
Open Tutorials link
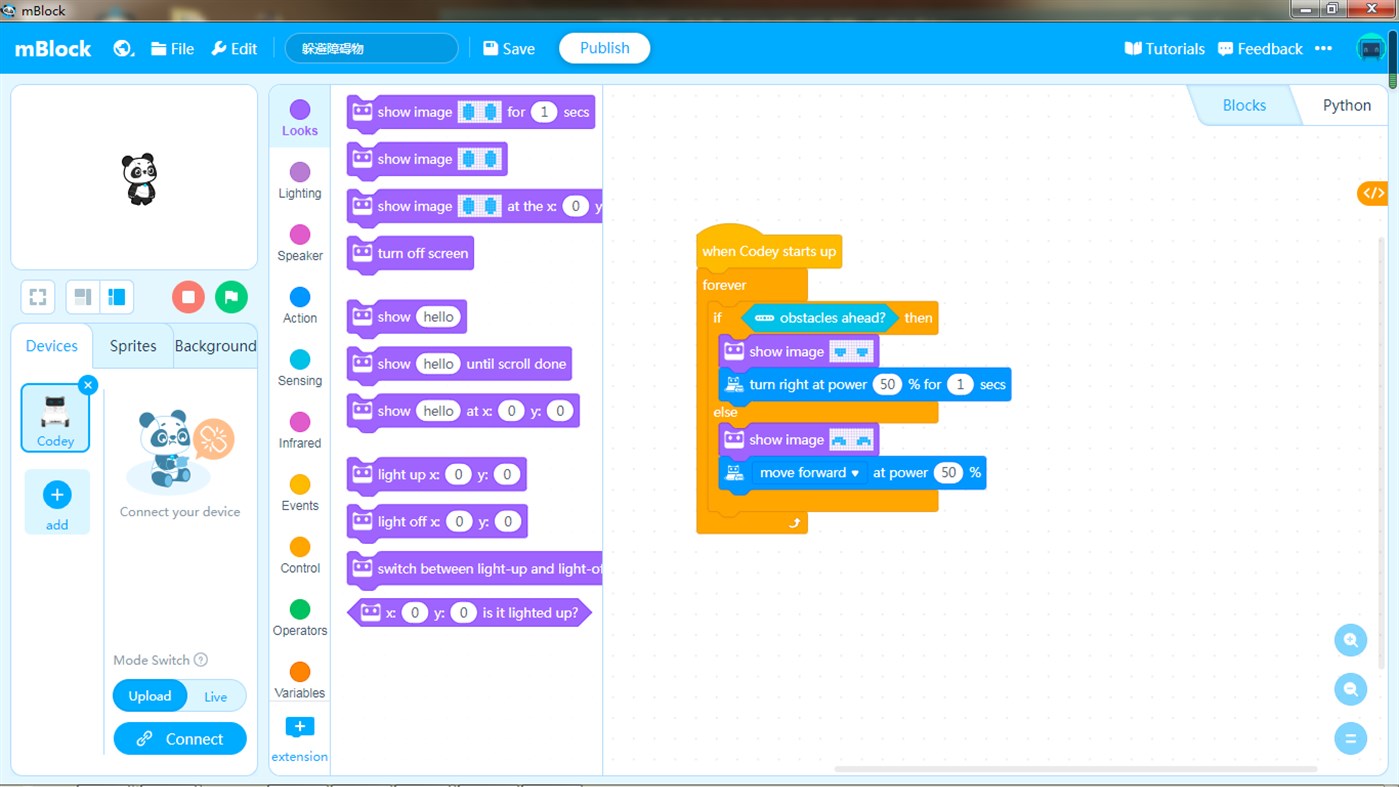[1165, 48]
